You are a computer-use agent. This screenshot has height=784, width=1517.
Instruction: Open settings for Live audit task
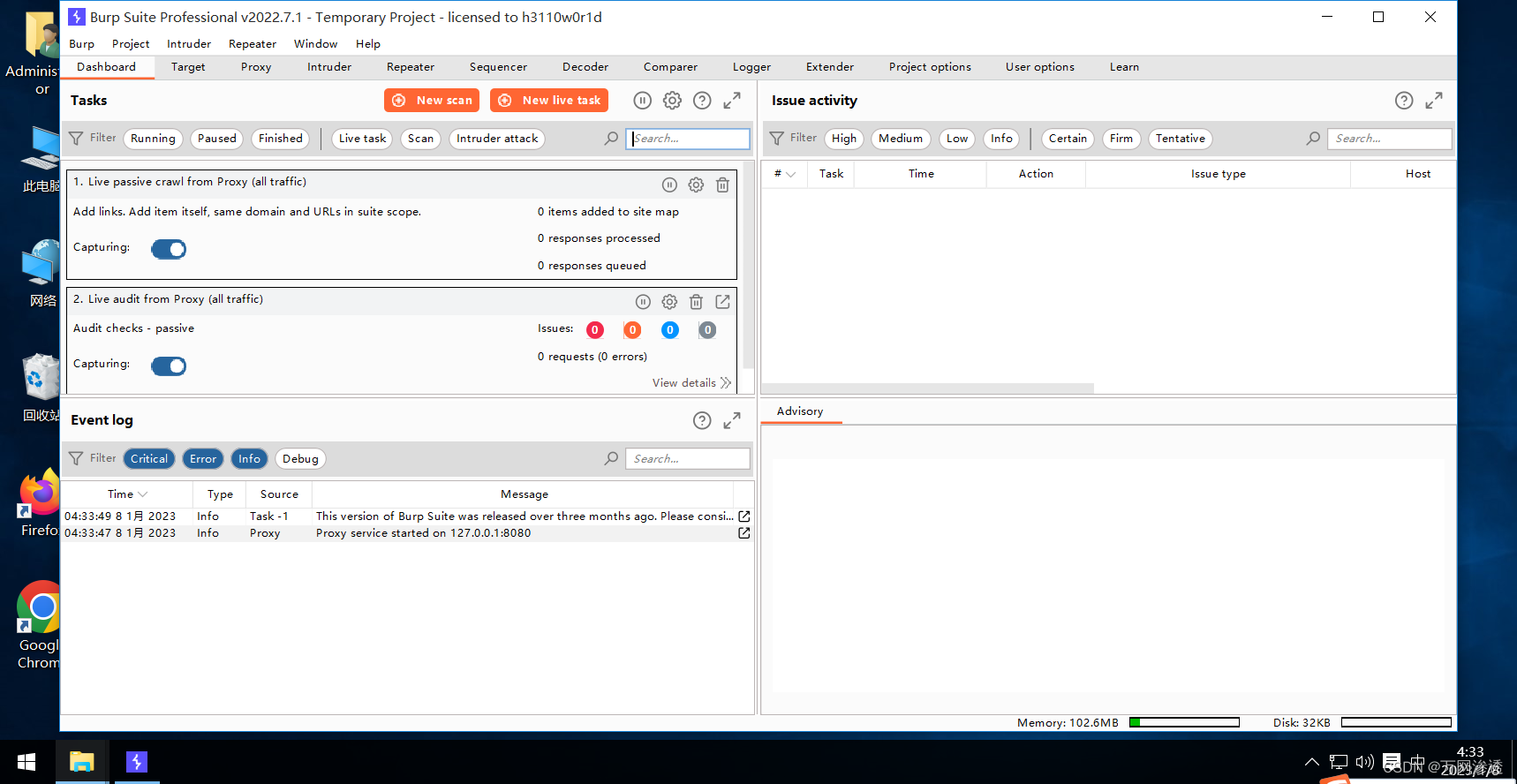pyautogui.click(x=669, y=302)
